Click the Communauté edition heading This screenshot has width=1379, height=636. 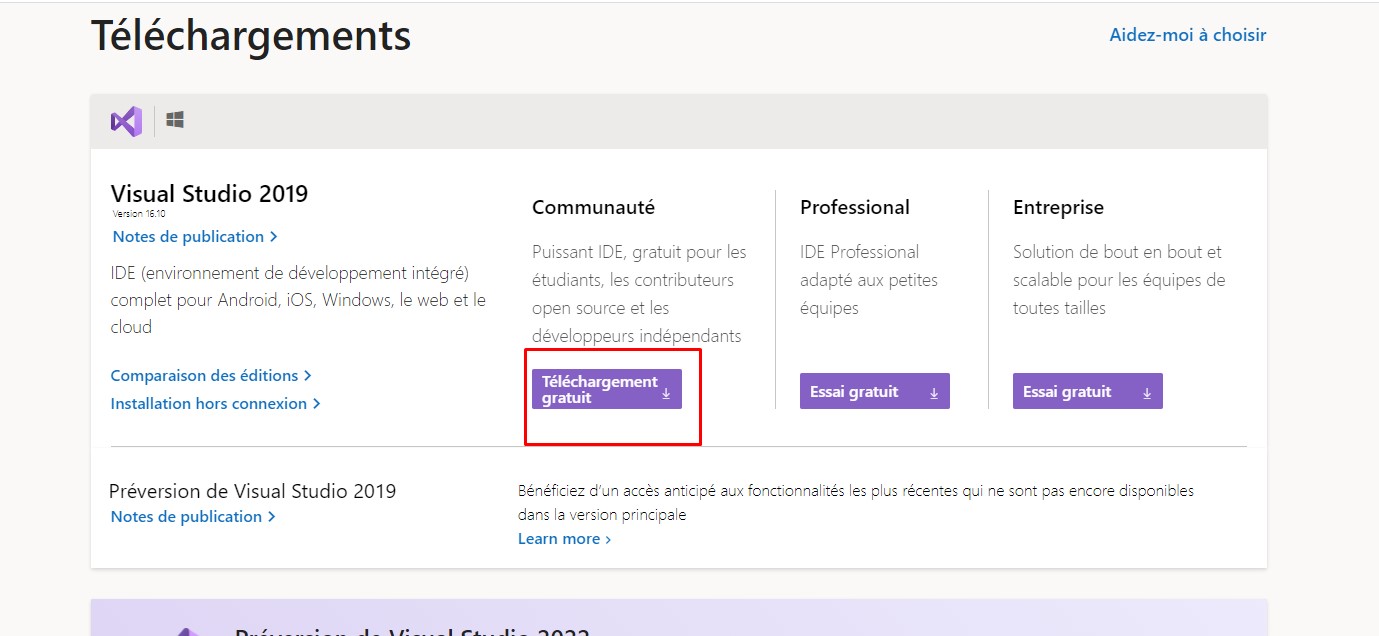(x=593, y=208)
